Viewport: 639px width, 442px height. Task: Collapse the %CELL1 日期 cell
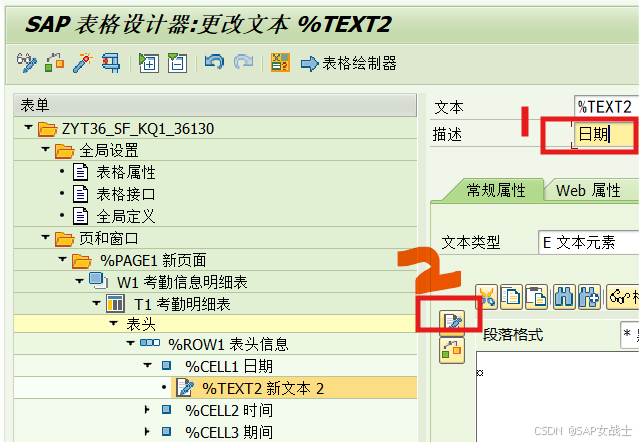148,365
